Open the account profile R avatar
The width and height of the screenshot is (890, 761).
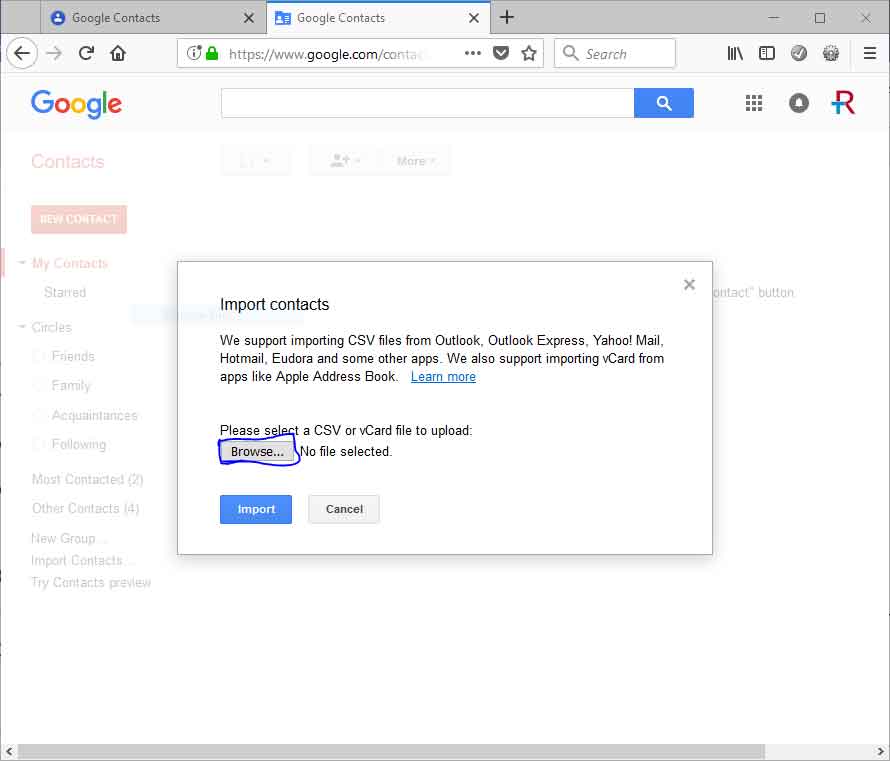843,103
